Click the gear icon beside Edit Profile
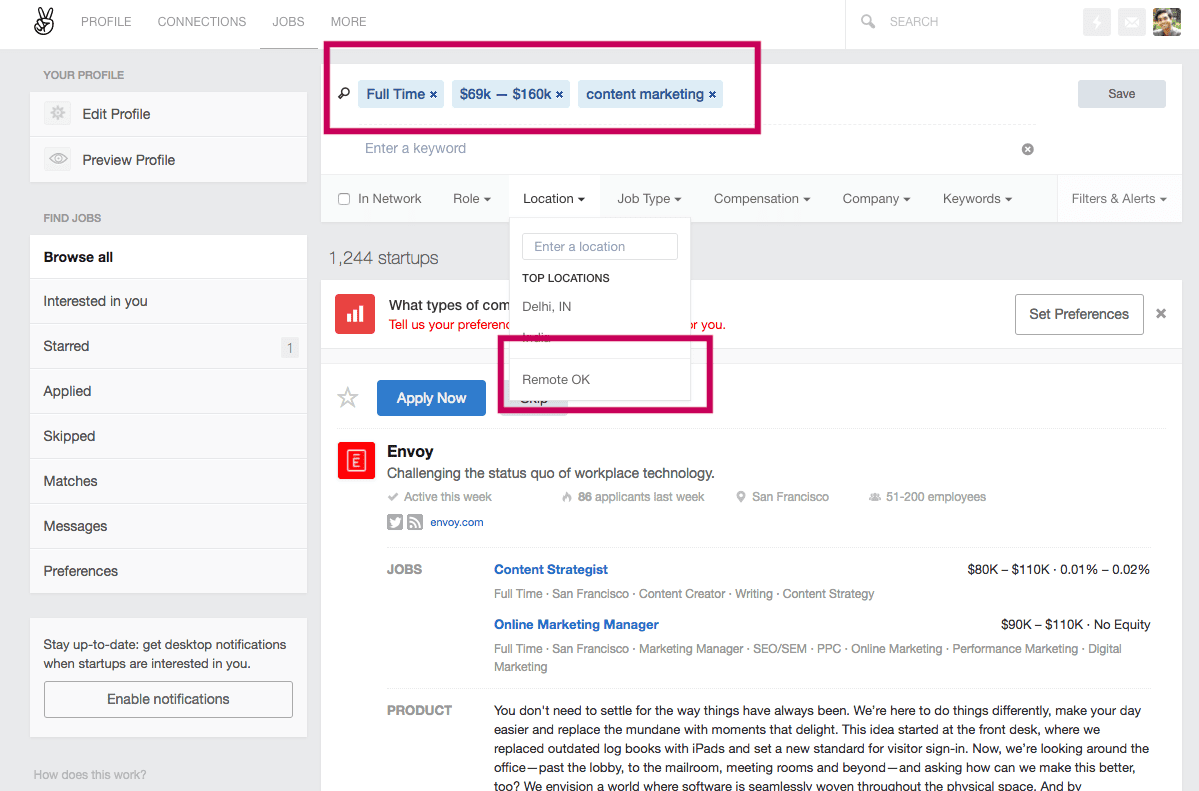 coord(58,113)
